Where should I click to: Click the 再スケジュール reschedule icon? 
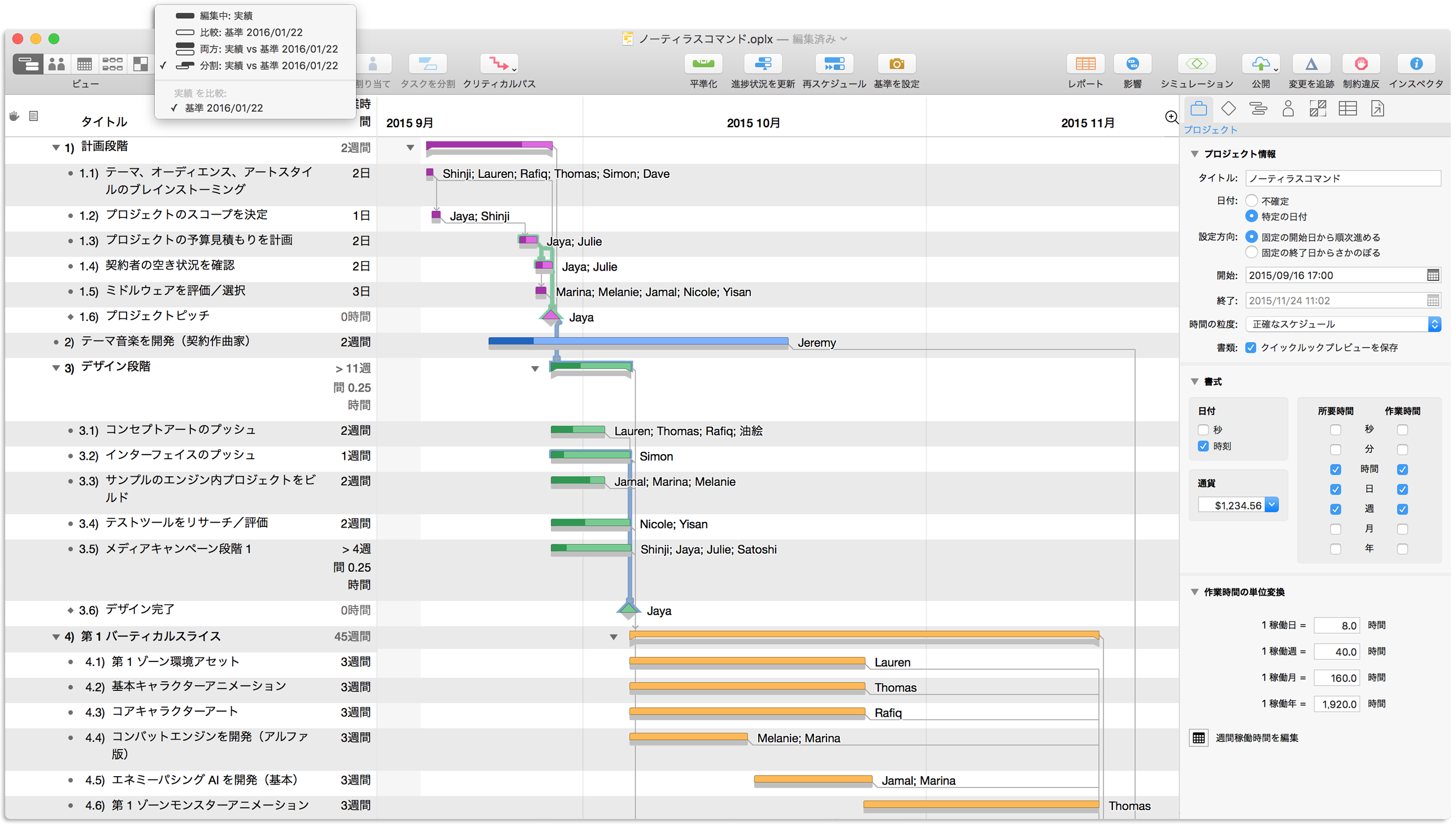pos(834,64)
